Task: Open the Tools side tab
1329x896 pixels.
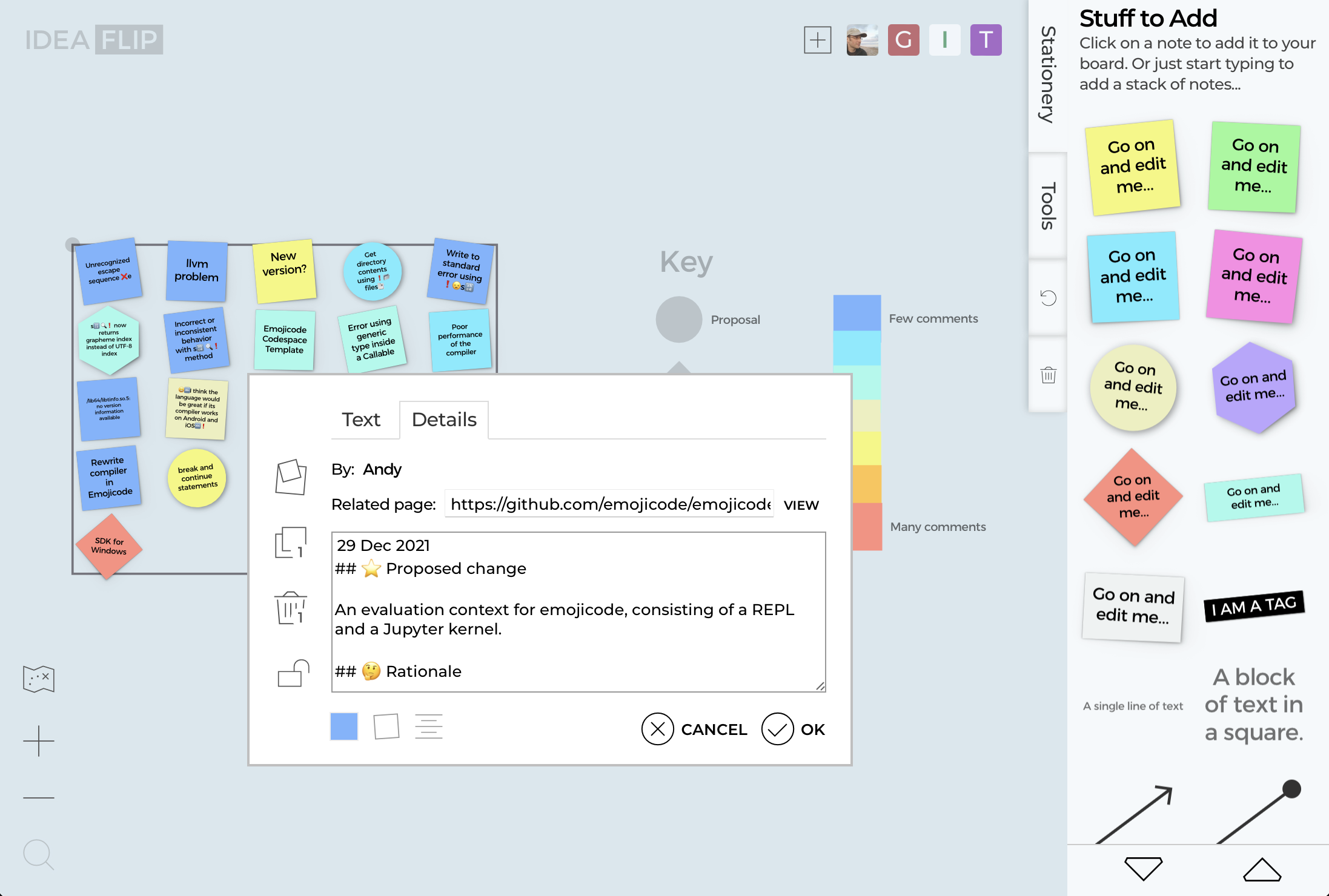Action: 1047,206
